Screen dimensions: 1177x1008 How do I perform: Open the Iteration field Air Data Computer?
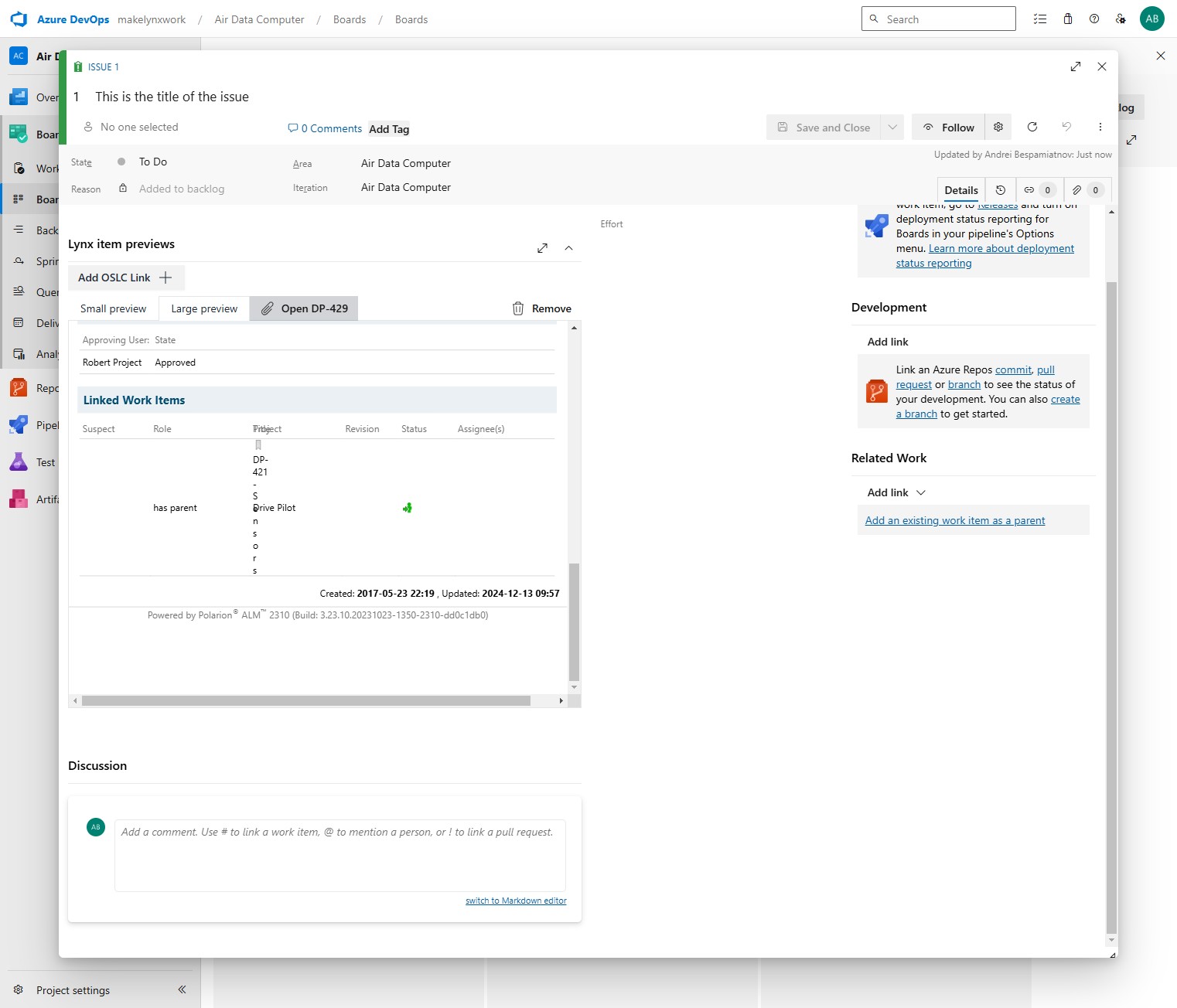(406, 187)
